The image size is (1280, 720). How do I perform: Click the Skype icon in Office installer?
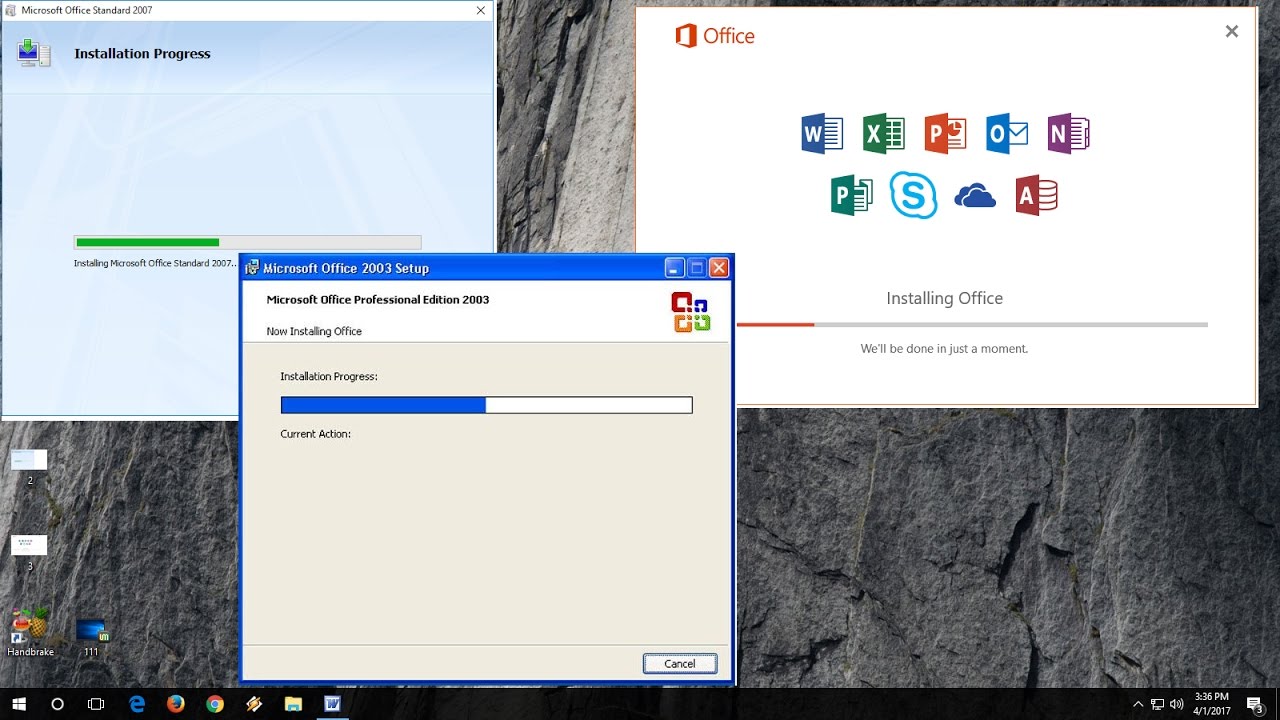coord(913,195)
